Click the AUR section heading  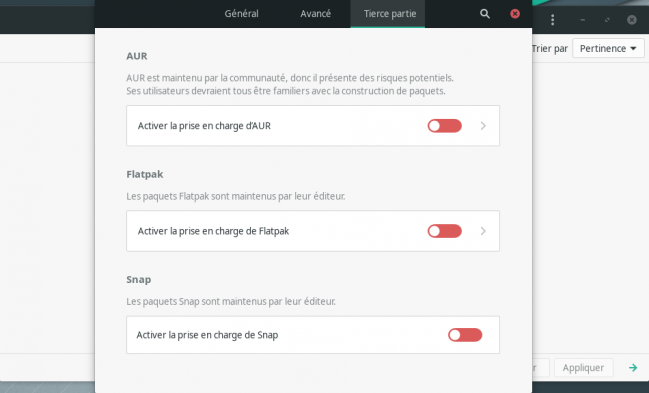point(137,56)
